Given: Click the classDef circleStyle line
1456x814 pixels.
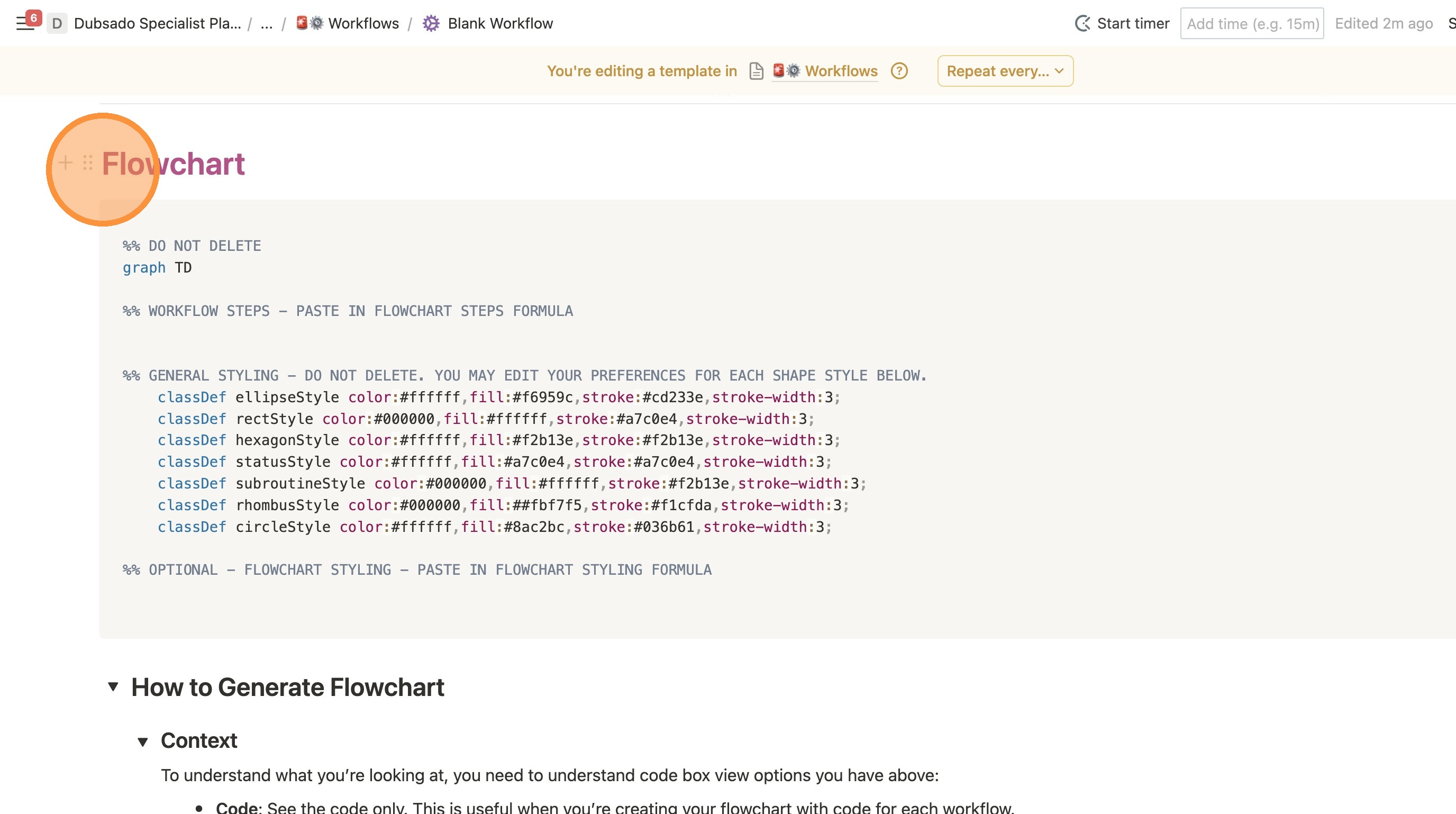Looking at the screenshot, I should tap(495, 527).
